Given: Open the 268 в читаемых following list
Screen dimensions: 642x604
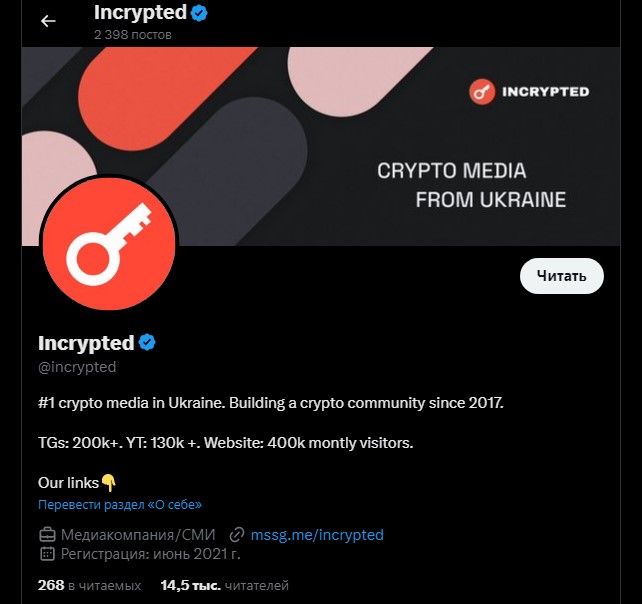Looking at the screenshot, I should point(89,585).
